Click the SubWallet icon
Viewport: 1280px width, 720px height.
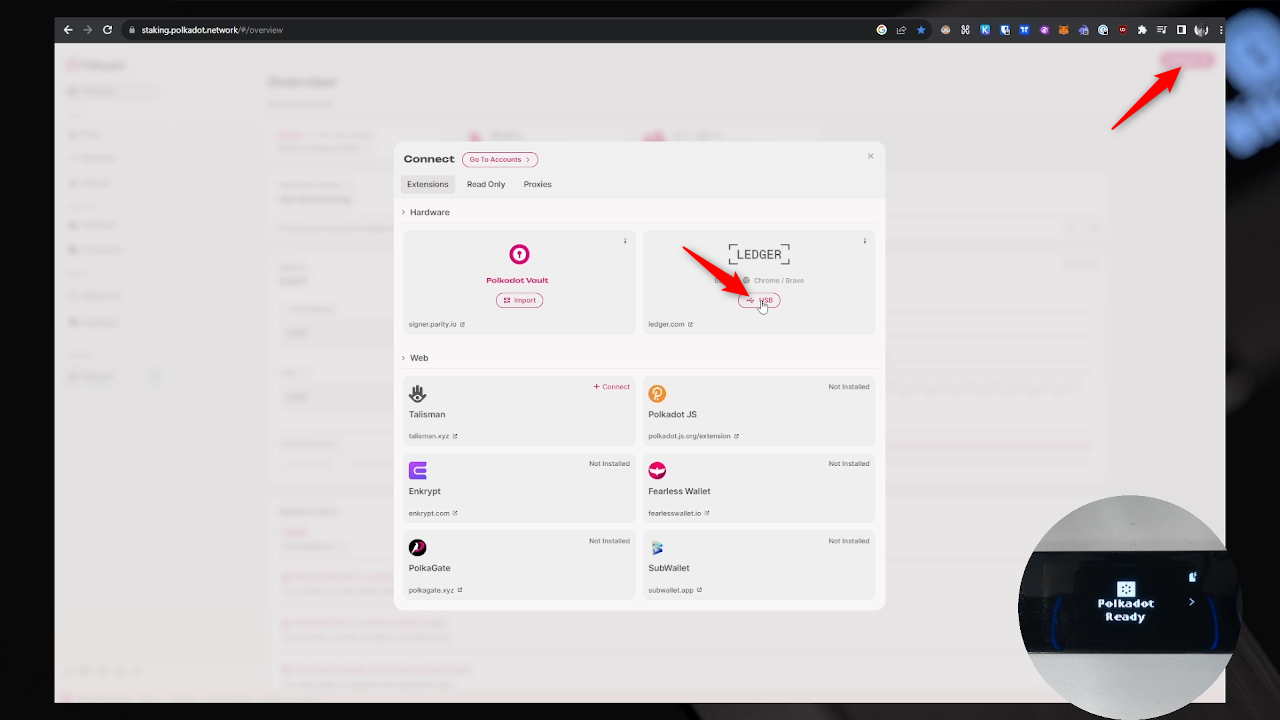pos(657,548)
